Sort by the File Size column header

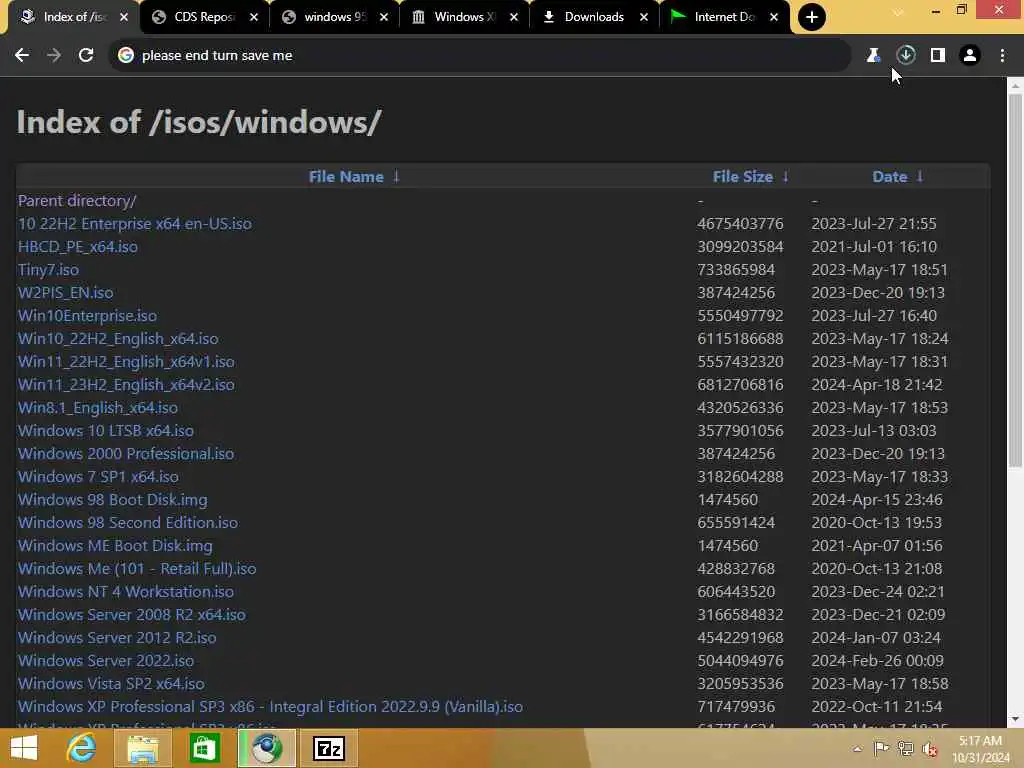743,176
